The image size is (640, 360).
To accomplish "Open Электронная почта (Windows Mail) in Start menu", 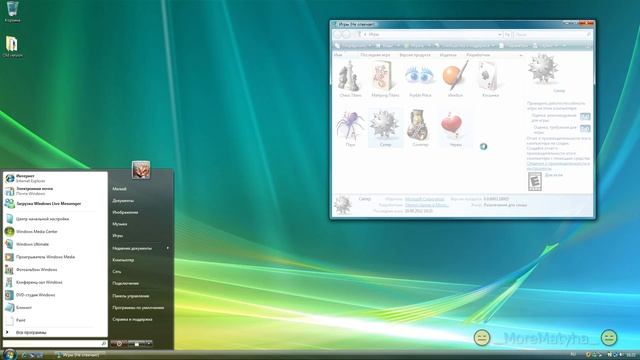I will tap(55, 191).
